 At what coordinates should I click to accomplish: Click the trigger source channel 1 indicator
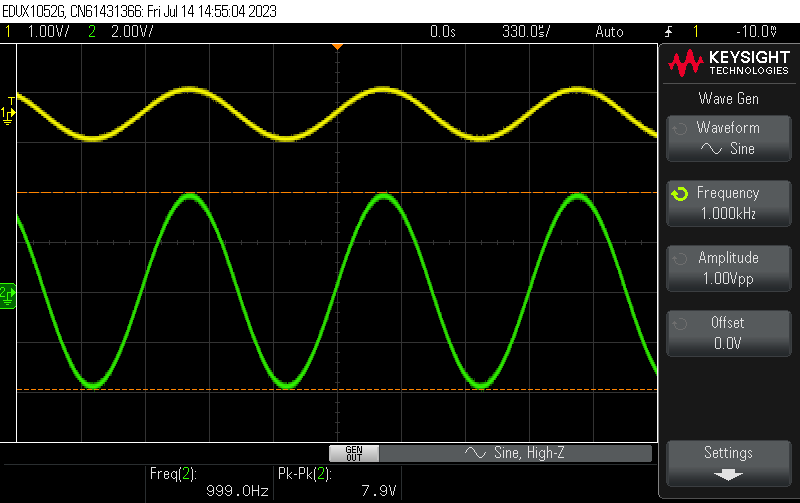click(695, 32)
